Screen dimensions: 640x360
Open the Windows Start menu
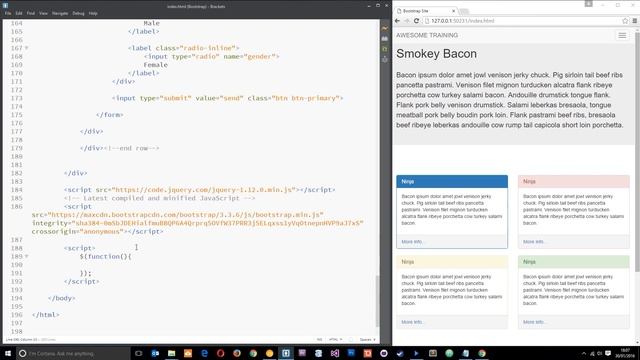(x=8, y=353)
